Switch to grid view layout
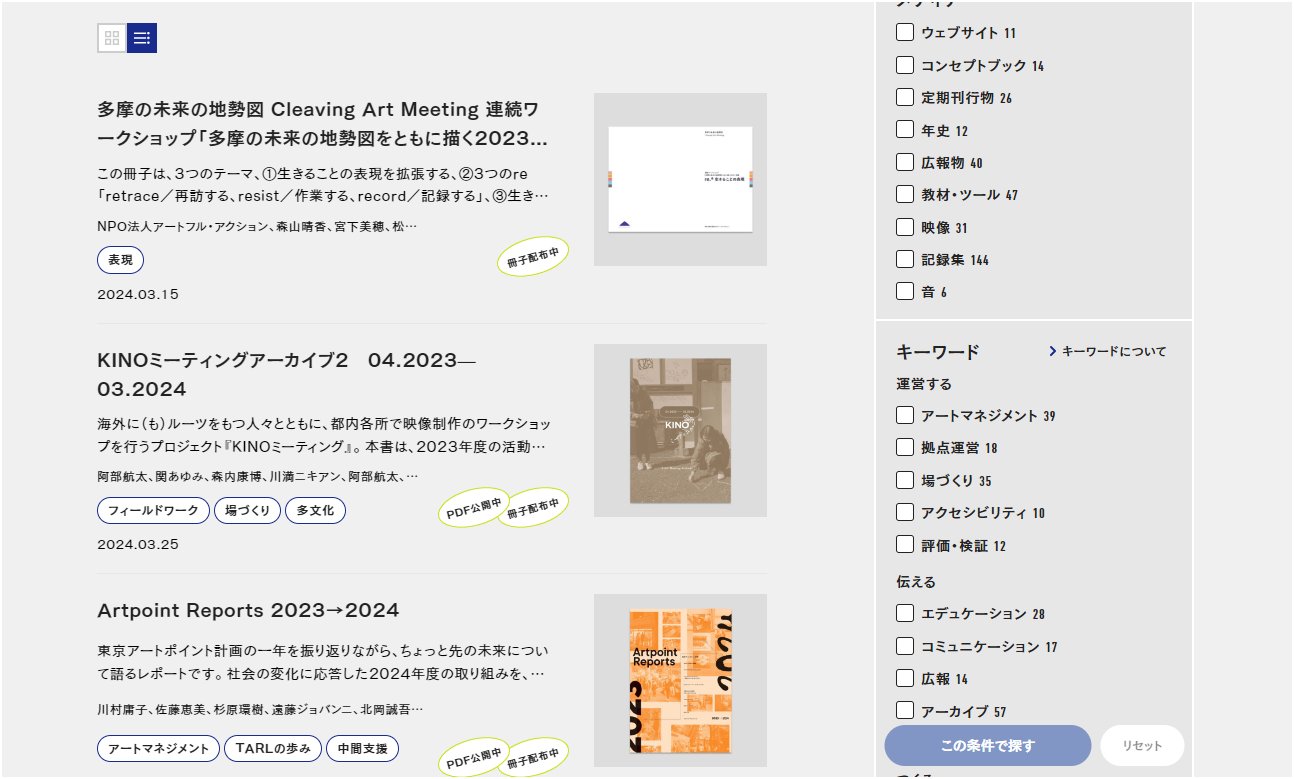Image resolution: width=1294 pixels, height=779 pixels. [x=112, y=38]
